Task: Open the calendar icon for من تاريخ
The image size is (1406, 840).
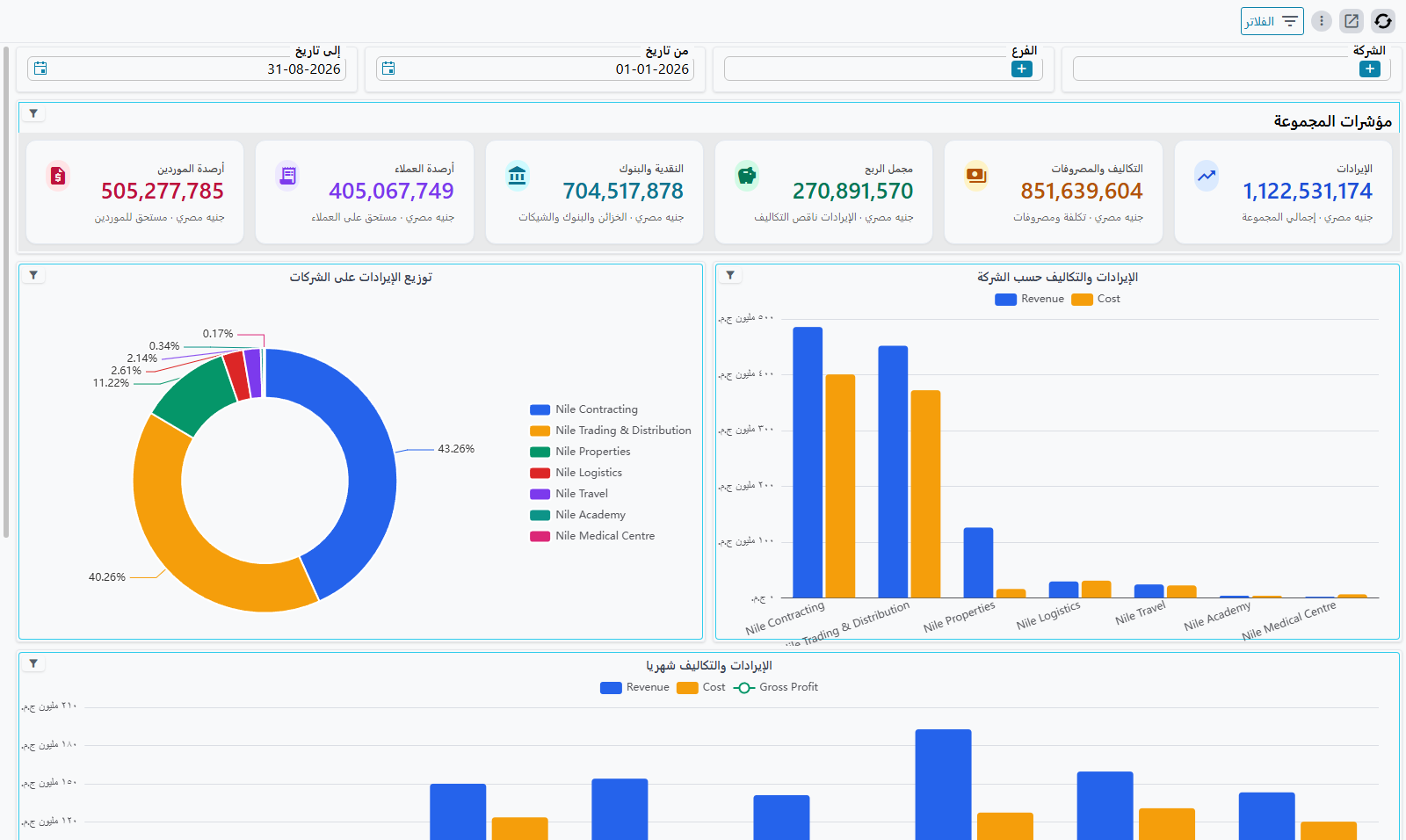Action: pyautogui.click(x=388, y=69)
